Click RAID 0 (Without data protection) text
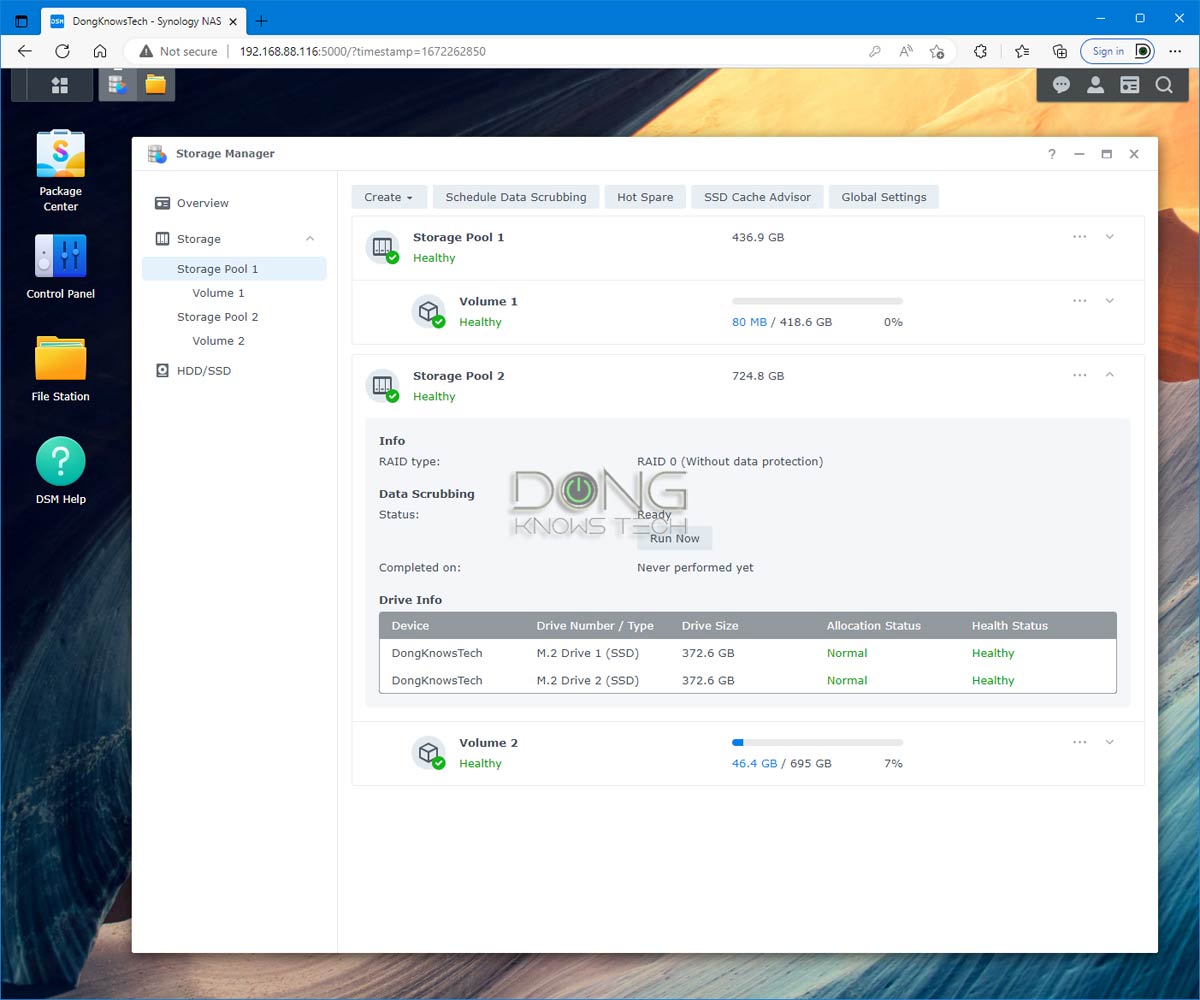 coord(730,462)
